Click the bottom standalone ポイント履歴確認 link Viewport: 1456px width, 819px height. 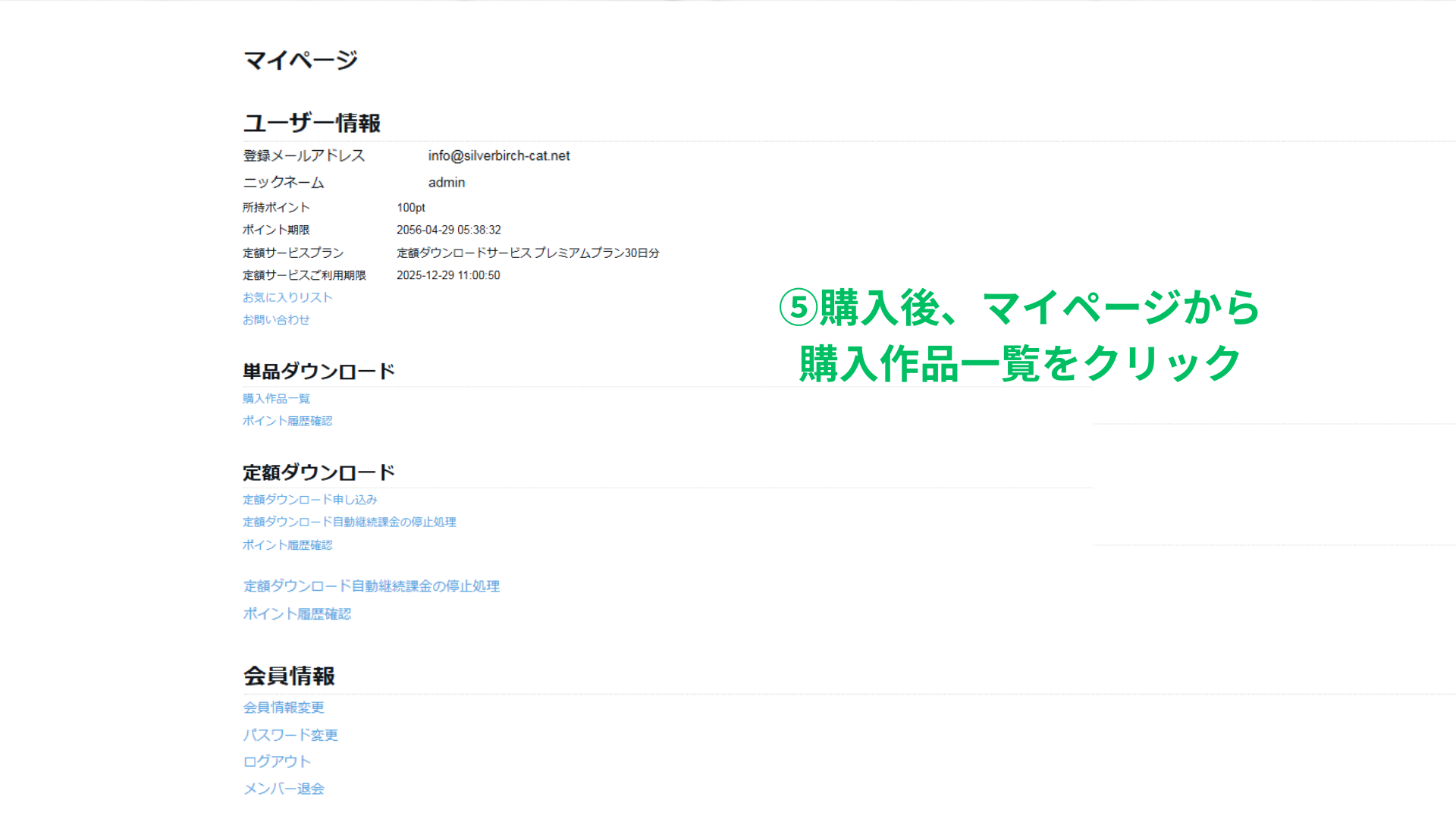pyautogui.click(x=297, y=613)
